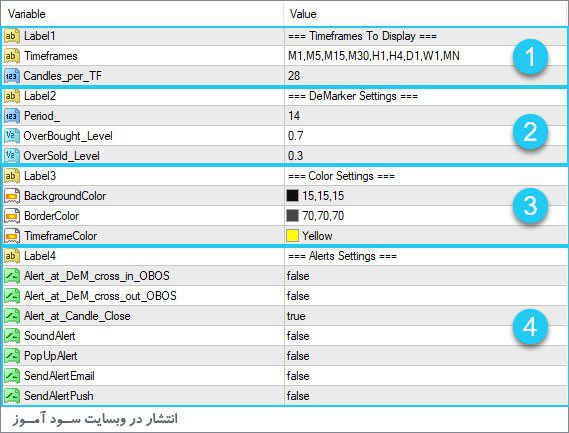
Task: Click the color icon beside TimeframeColor
Action: (12, 236)
